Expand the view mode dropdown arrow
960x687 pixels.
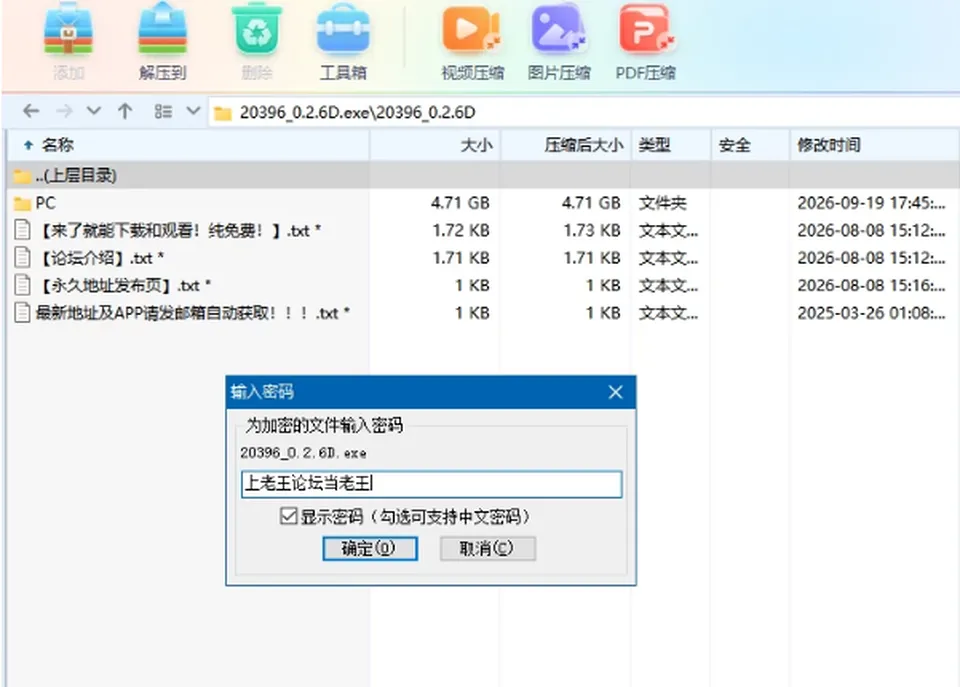tap(193, 111)
